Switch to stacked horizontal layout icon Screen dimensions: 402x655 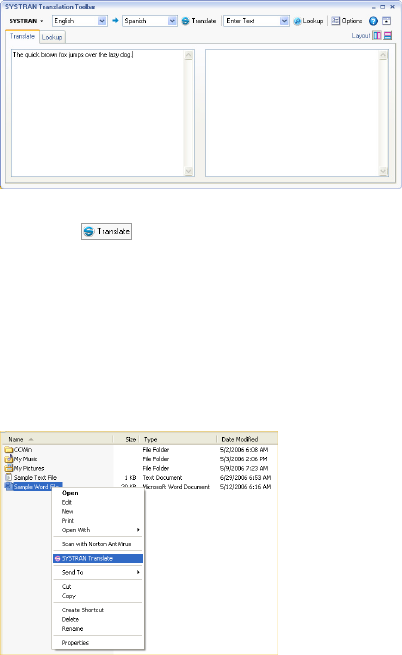coord(388,36)
